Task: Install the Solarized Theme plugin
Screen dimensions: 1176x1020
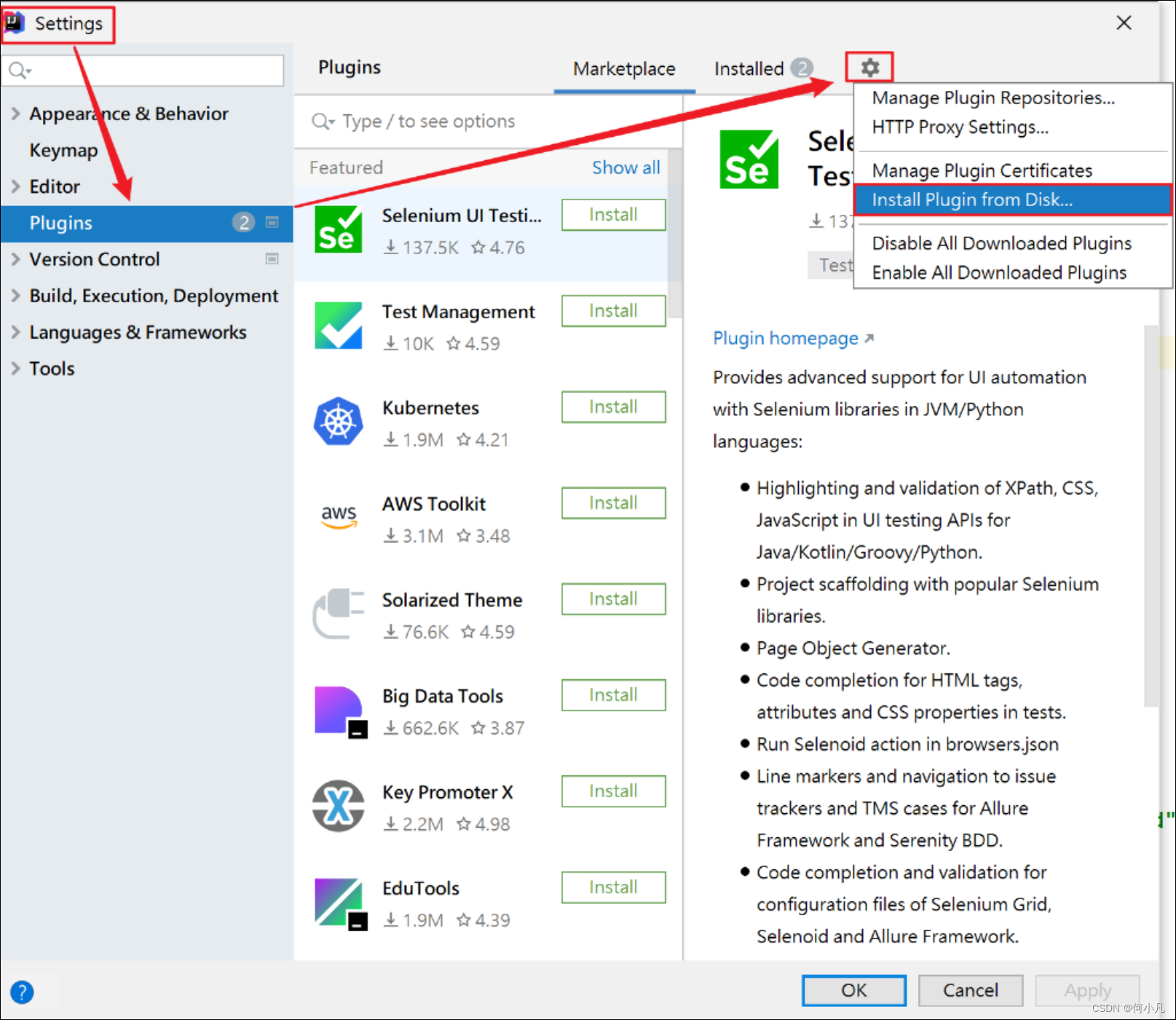Action: click(613, 599)
